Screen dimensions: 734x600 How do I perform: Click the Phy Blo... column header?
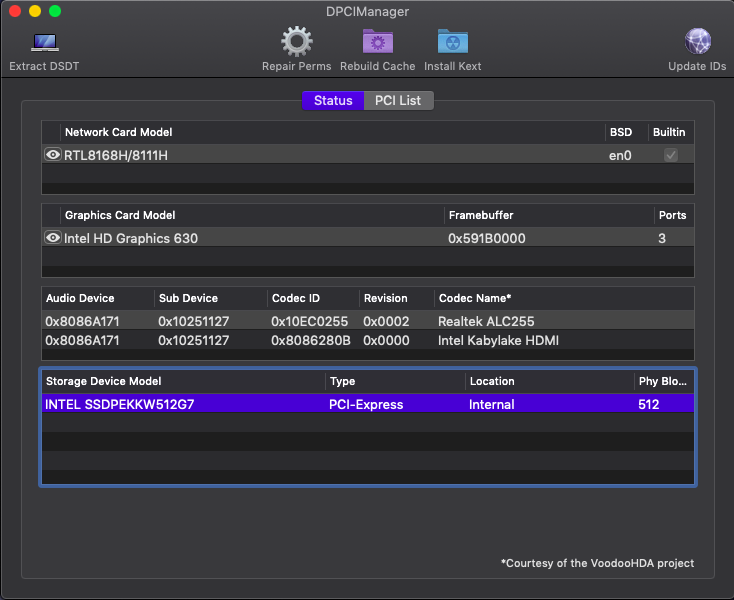point(662,381)
